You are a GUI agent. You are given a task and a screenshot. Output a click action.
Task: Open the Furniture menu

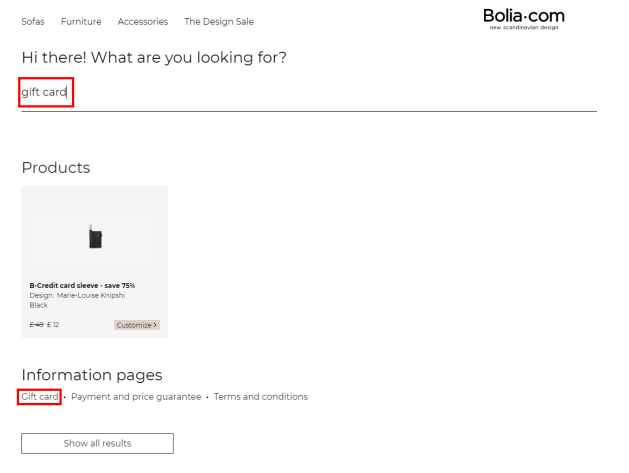pyautogui.click(x=81, y=21)
